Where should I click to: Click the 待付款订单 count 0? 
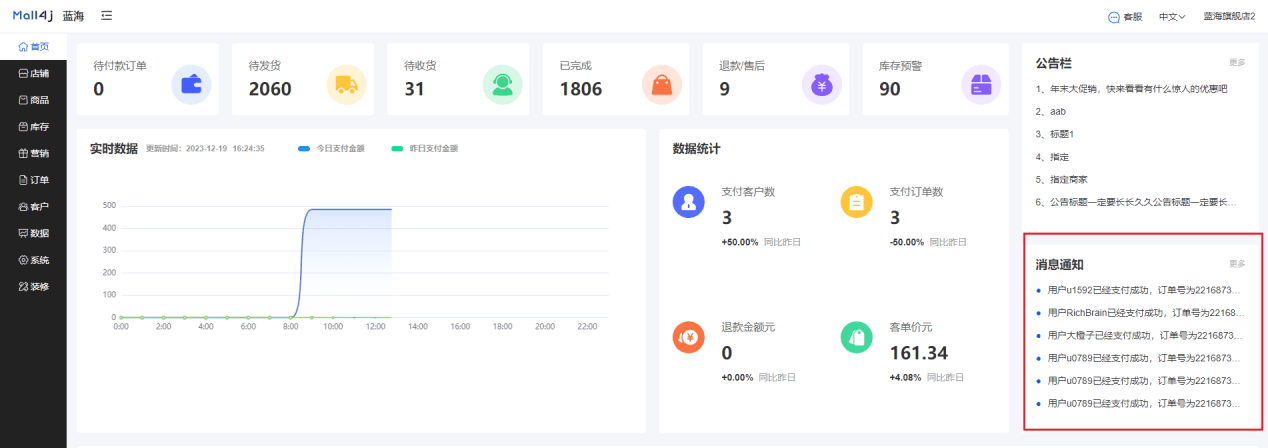[x=98, y=89]
